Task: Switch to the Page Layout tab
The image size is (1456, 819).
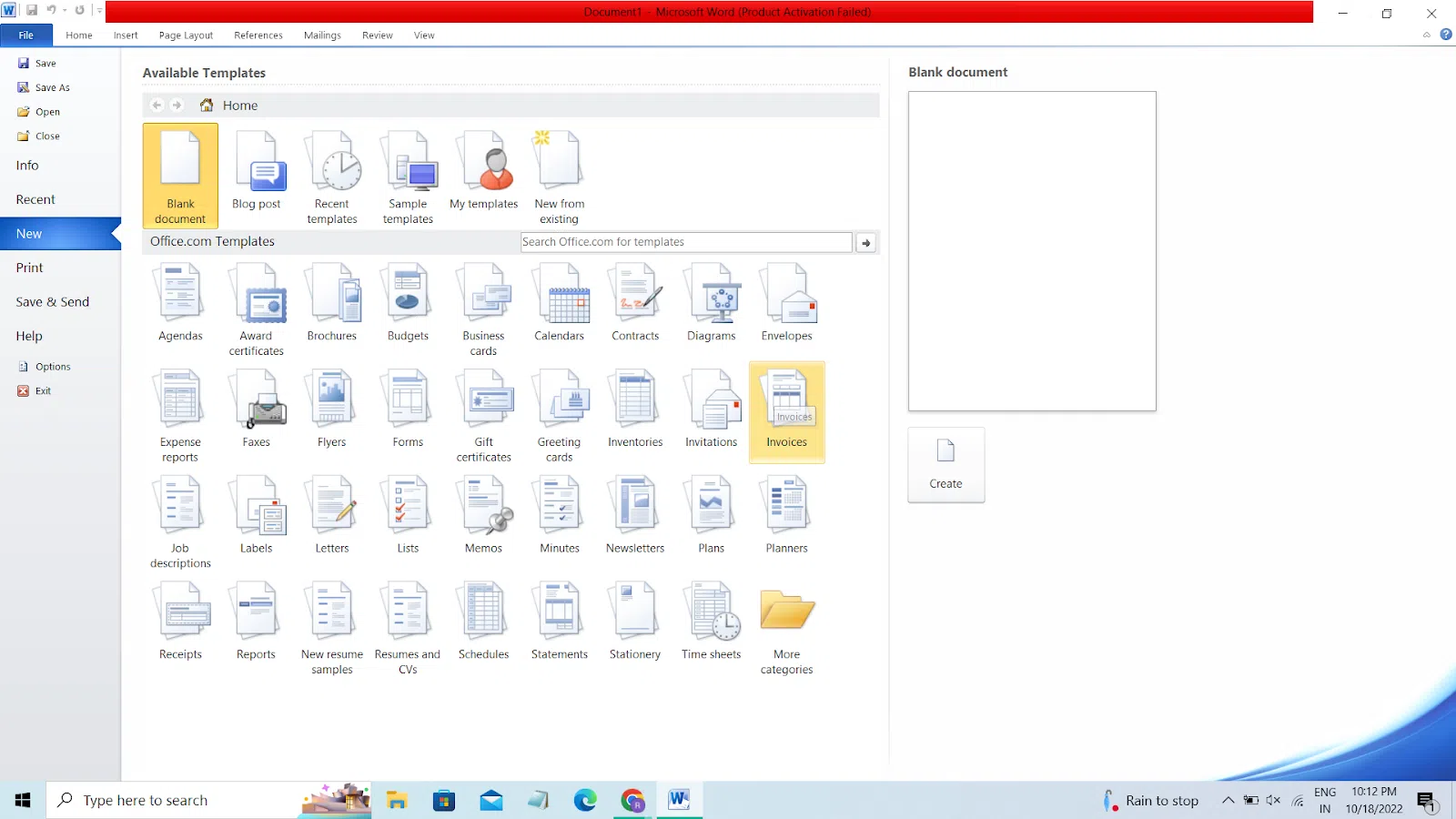Action: [186, 35]
